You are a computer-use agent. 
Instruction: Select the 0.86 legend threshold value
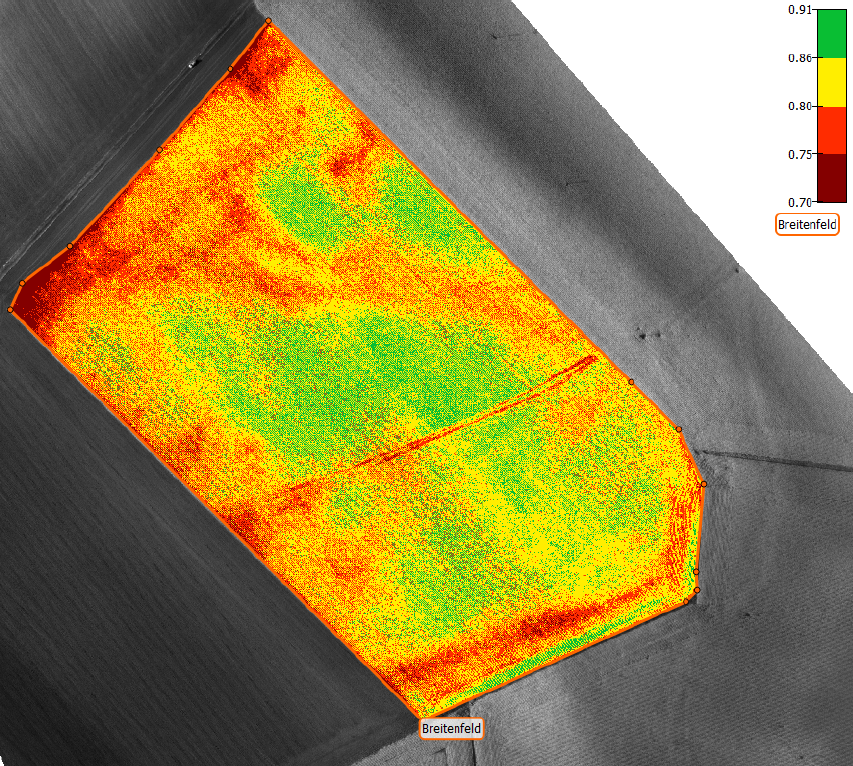coord(798,58)
